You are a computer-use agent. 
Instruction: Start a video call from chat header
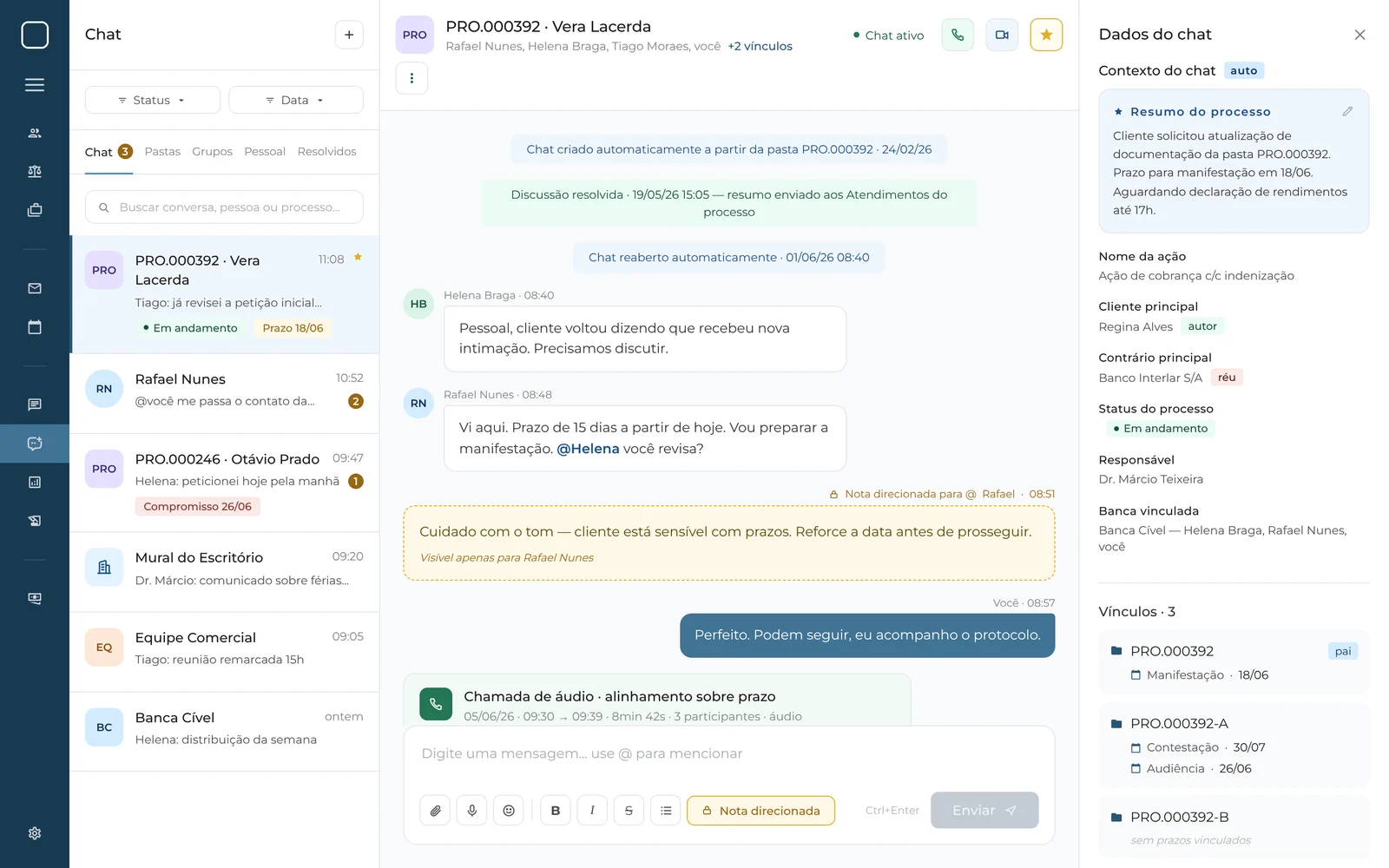tap(1002, 35)
